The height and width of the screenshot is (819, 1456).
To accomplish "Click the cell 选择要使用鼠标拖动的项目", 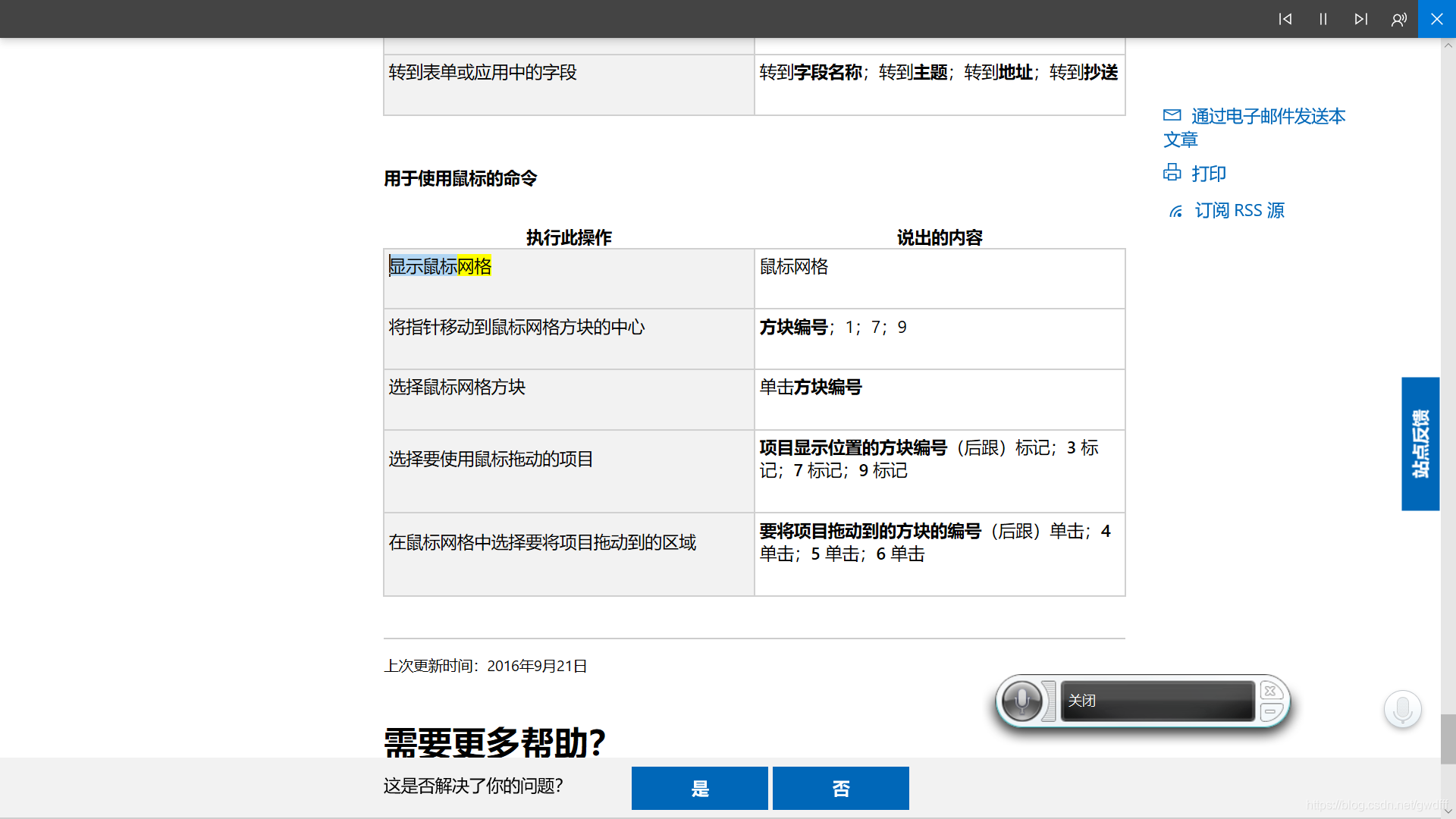I will [569, 471].
